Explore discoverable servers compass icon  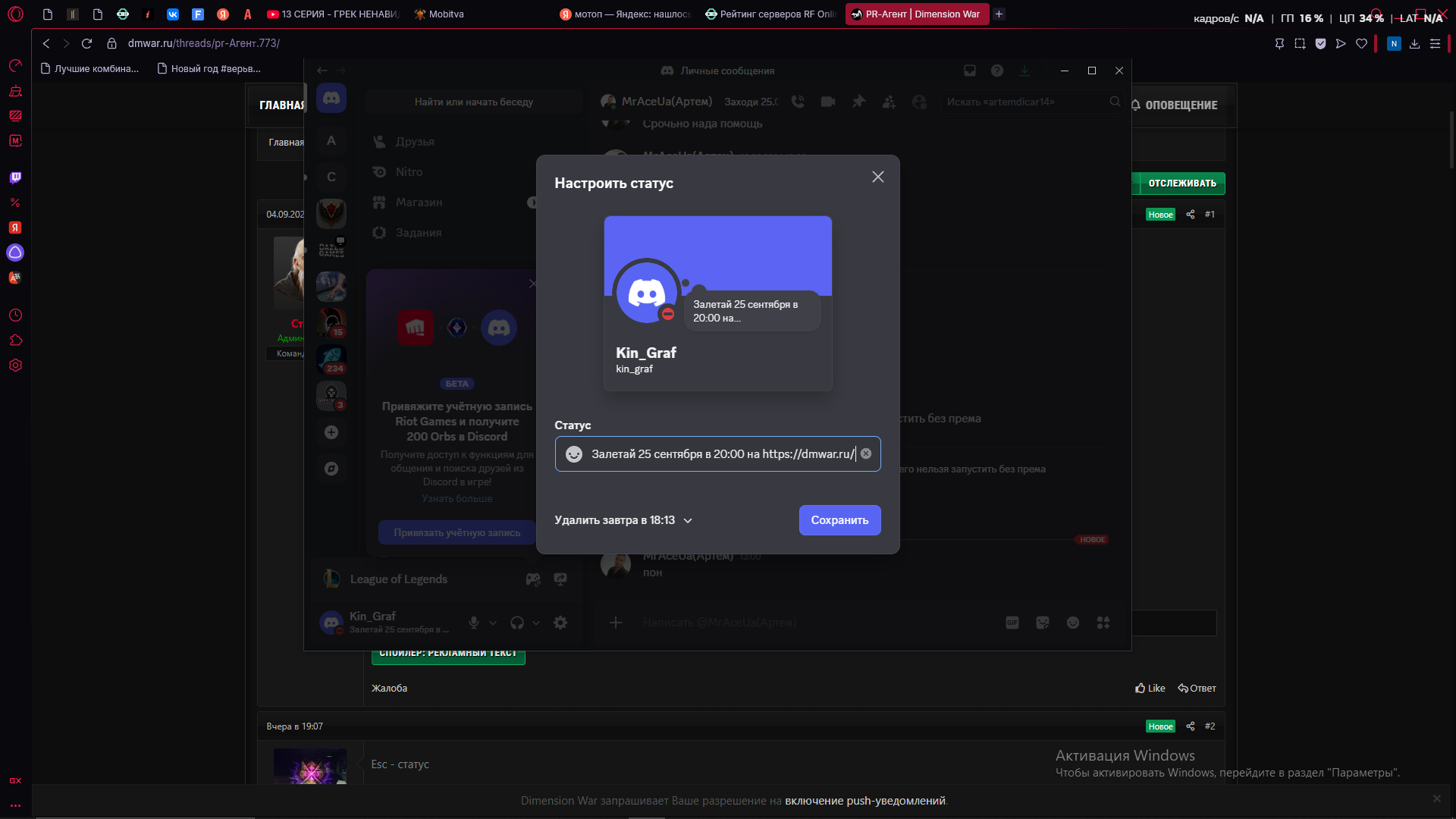click(x=331, y=469)
